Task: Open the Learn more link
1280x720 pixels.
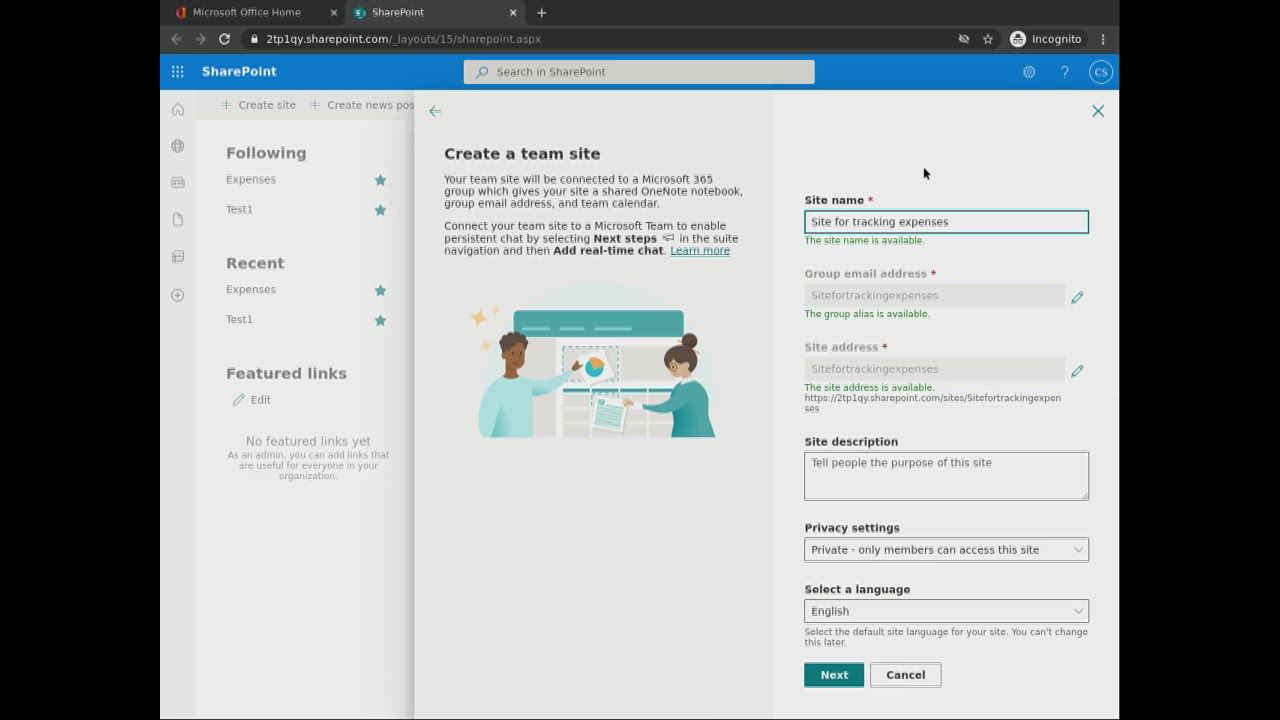Action: pos(700,251)
